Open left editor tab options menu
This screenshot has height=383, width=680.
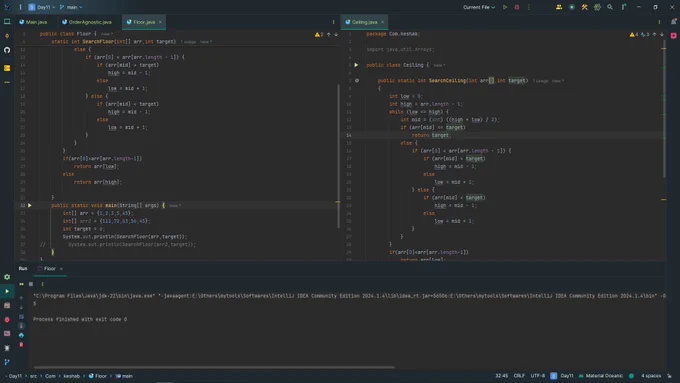pos(333,22)
